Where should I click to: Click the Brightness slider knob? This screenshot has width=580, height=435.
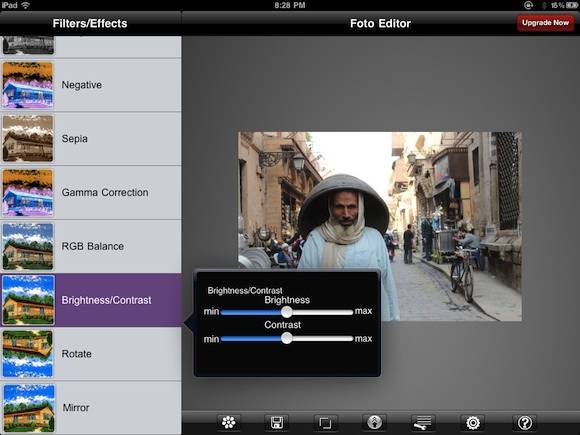pyautogui.click(x=287, y=312)
